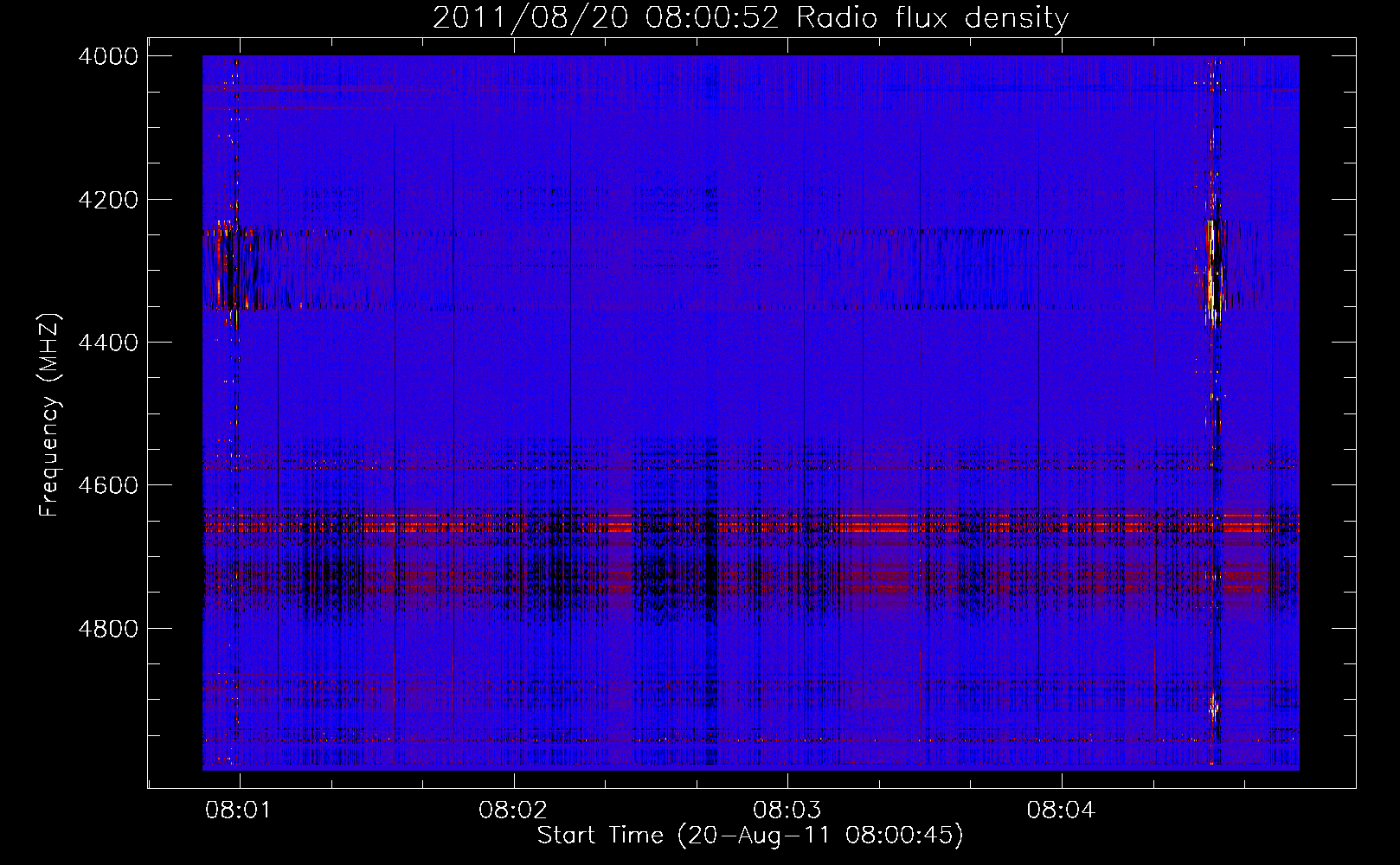Click the 4400 frequency tick label
Screen dimensions: 1400x865
pos(107,343)
